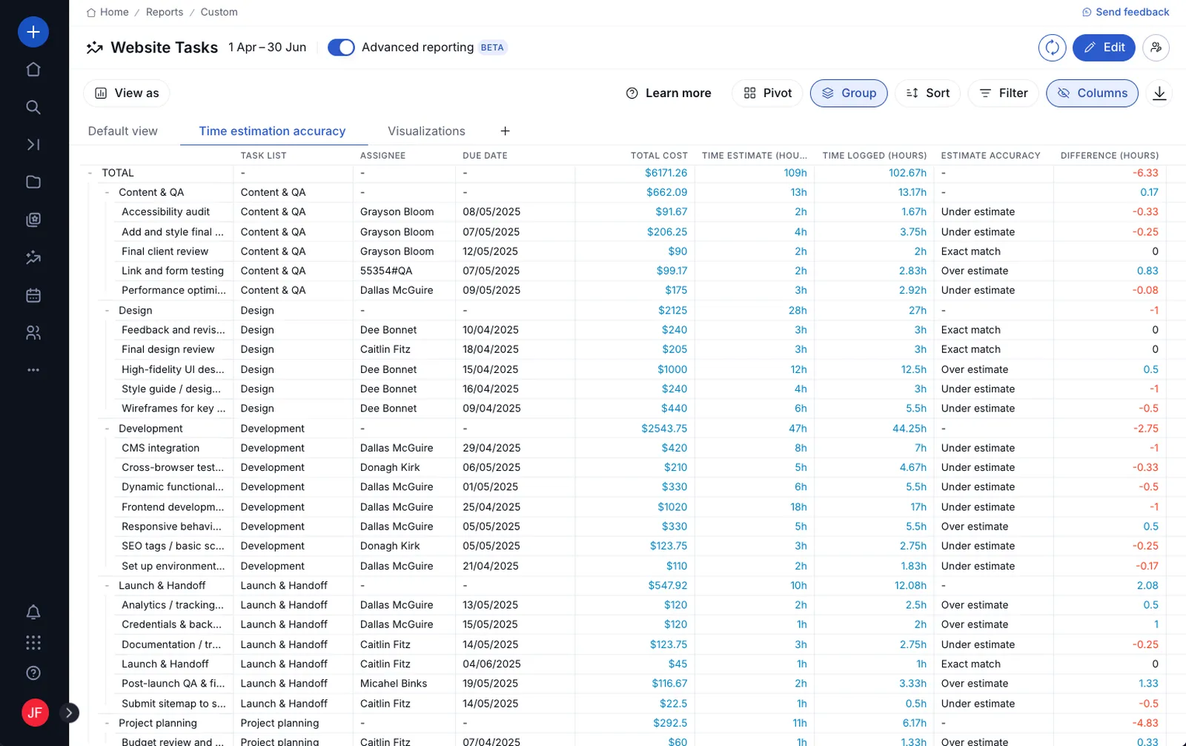Click the Edit button
The image size is (1186, 746).
pyautogui.click(x=1104, y=47)
